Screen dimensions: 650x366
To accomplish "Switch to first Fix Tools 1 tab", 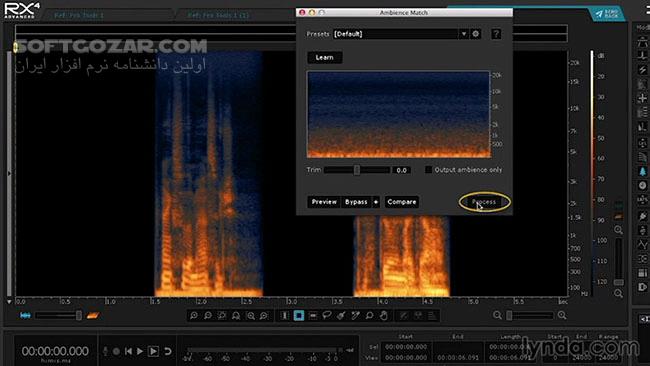I will tap(79, 15).
